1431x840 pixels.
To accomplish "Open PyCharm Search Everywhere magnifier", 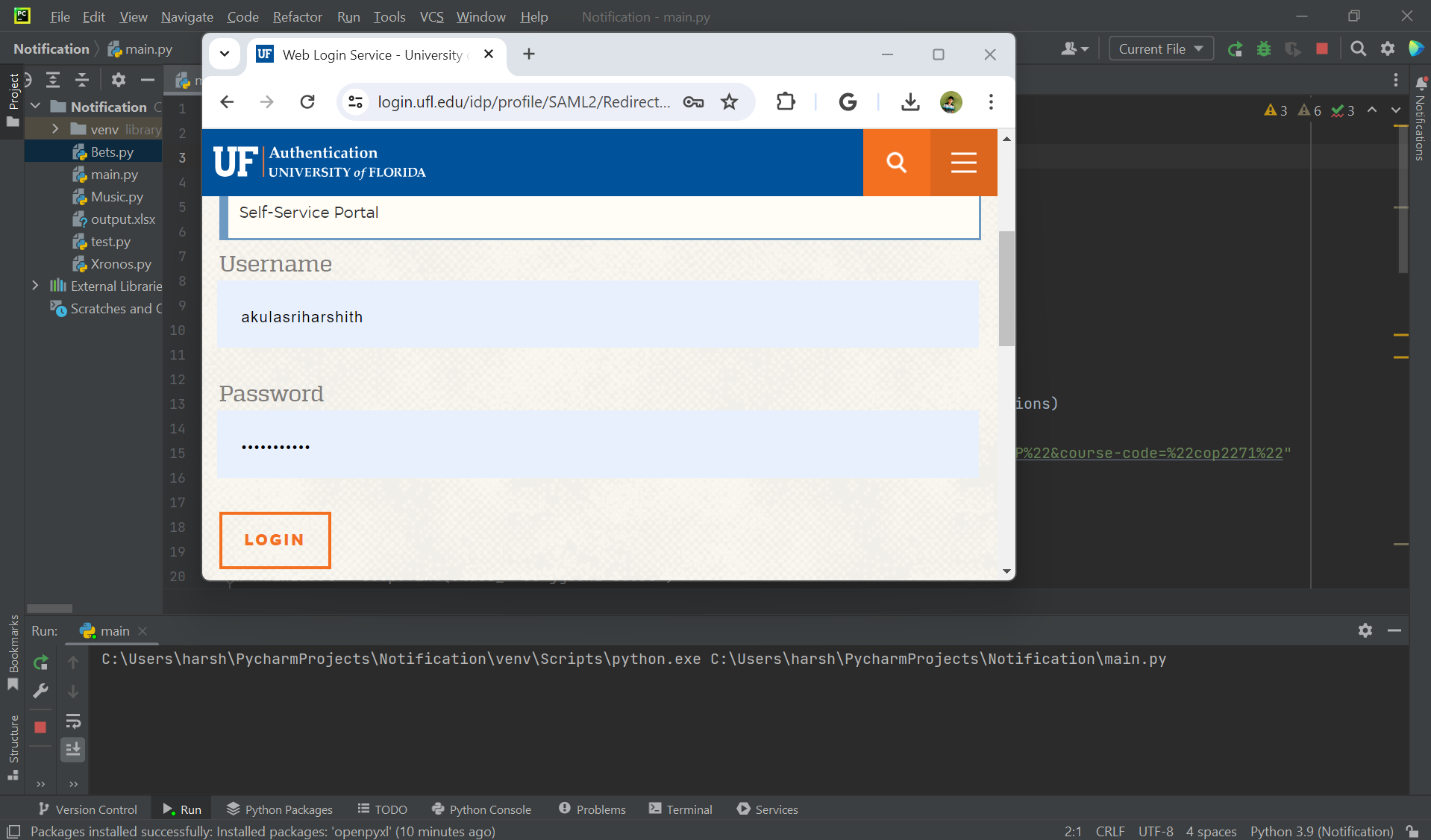I will point(1359,49).
